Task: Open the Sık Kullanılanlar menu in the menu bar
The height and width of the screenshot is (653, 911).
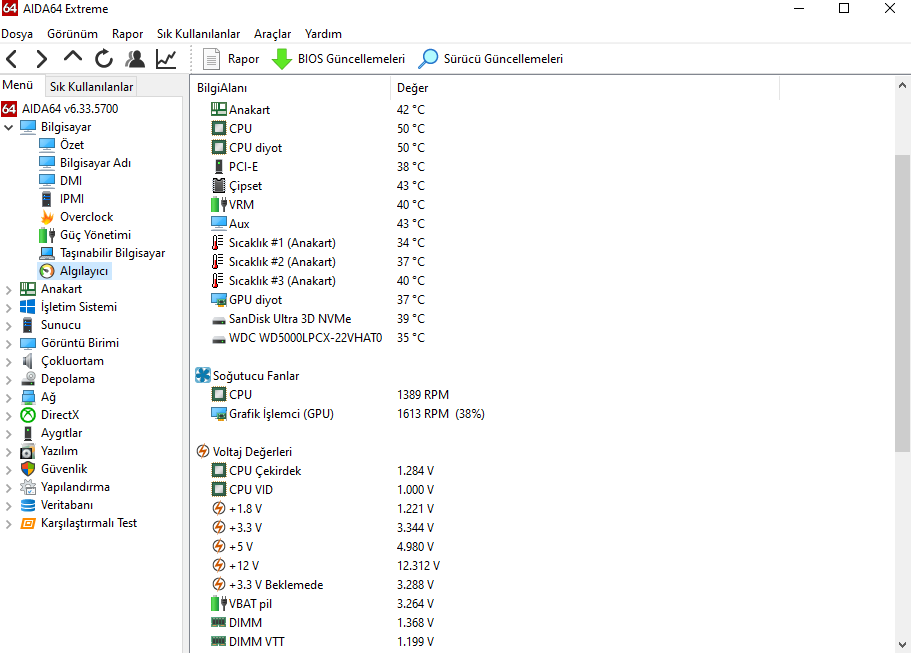Action: (198, 34)
